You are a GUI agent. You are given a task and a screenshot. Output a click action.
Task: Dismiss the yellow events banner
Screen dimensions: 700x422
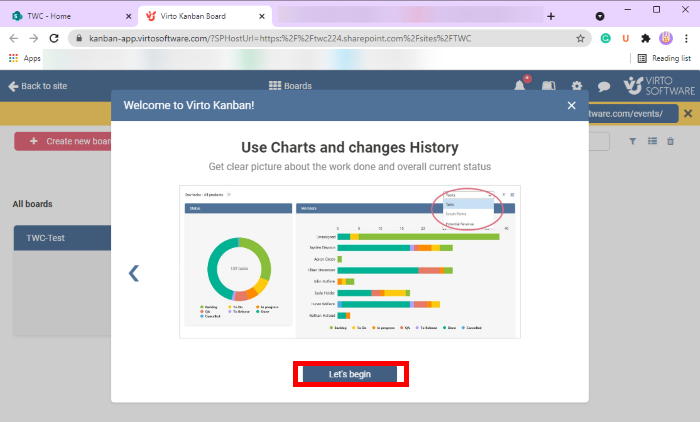click(688, 113)
